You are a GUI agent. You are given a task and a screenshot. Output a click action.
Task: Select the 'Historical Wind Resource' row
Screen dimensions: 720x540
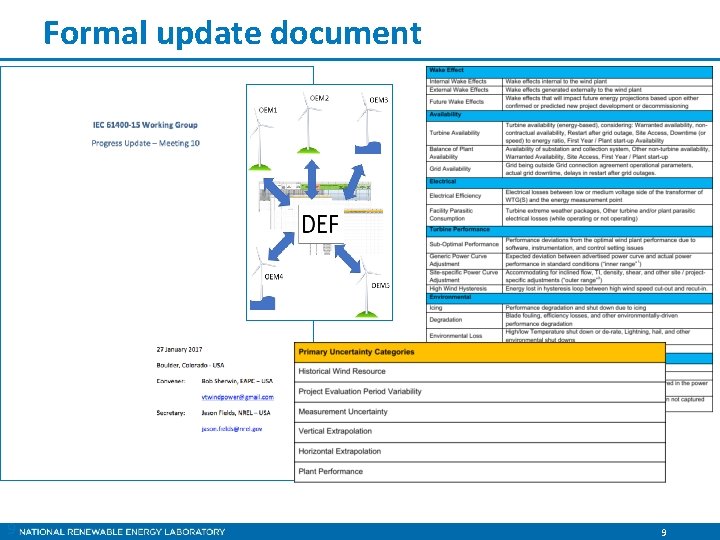[480, 372]
